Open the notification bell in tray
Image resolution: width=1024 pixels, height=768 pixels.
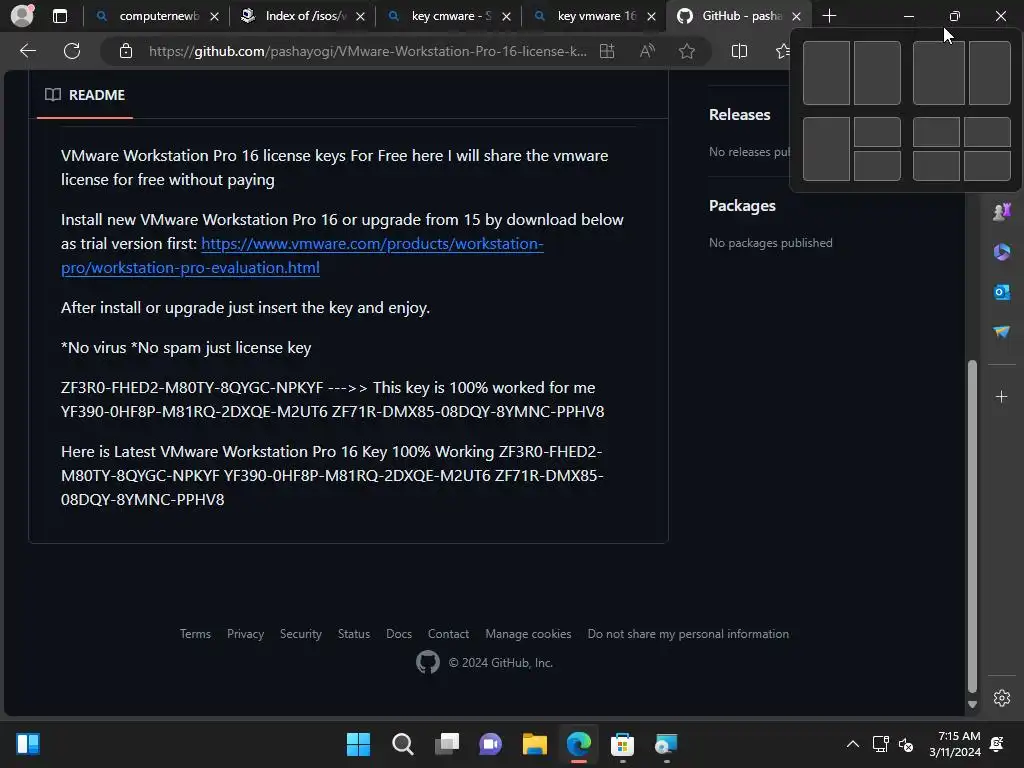click(x=997, y=744)
